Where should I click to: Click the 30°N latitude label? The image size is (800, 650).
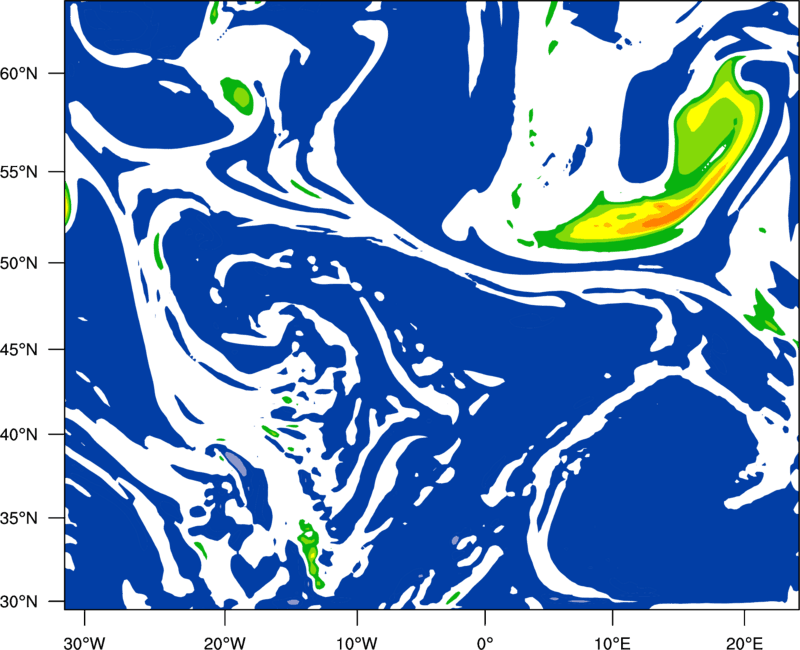coord(19,602)
